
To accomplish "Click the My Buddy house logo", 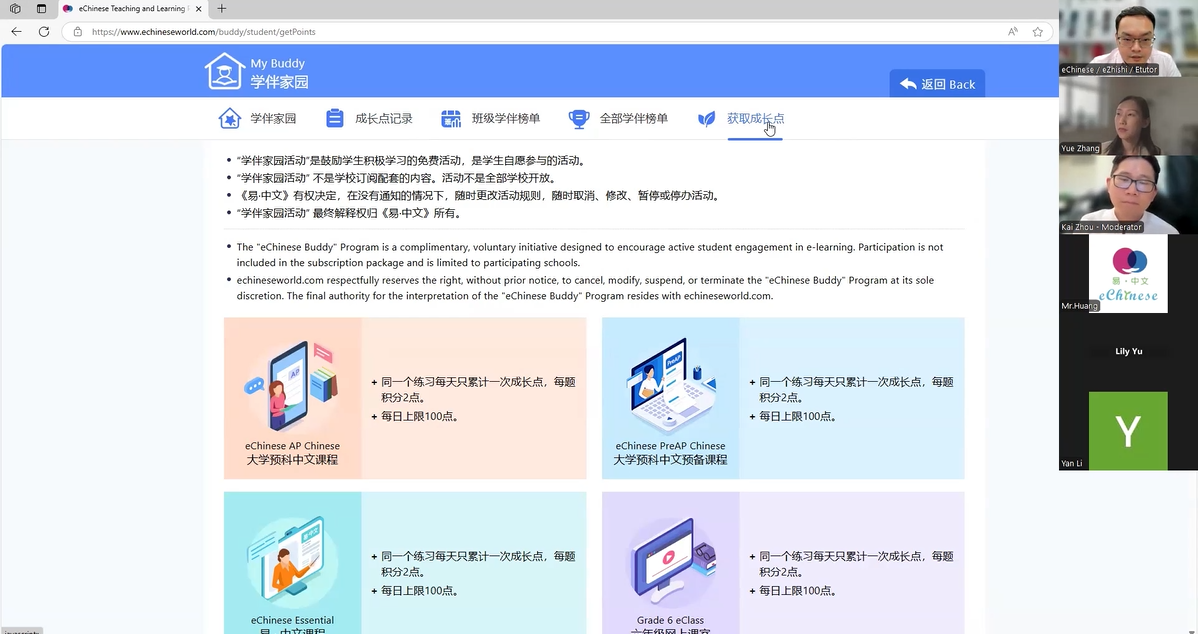I will pyautogui.click(x=224, y=71).
